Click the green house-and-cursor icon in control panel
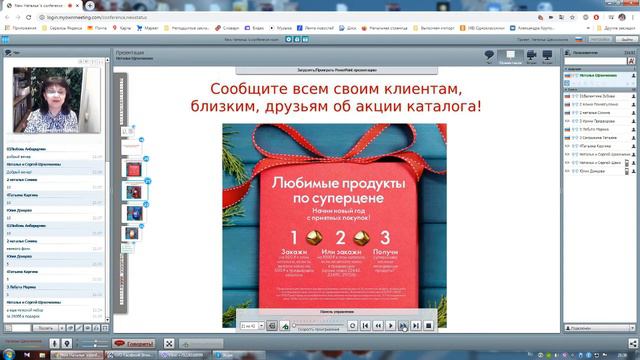Image resolution: width=640 pixels, height=360 pixels. (284, 325)
